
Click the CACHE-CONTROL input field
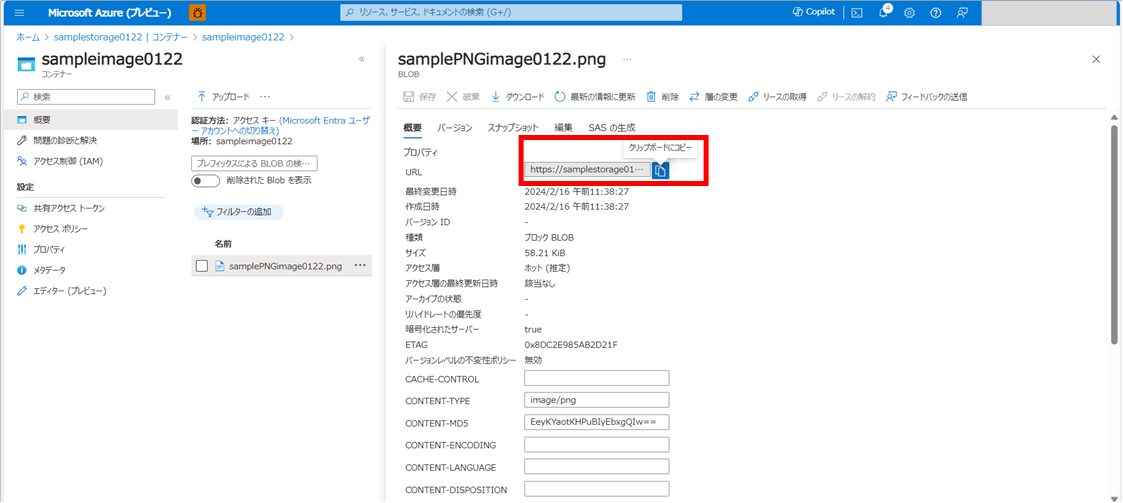(596, 379)
